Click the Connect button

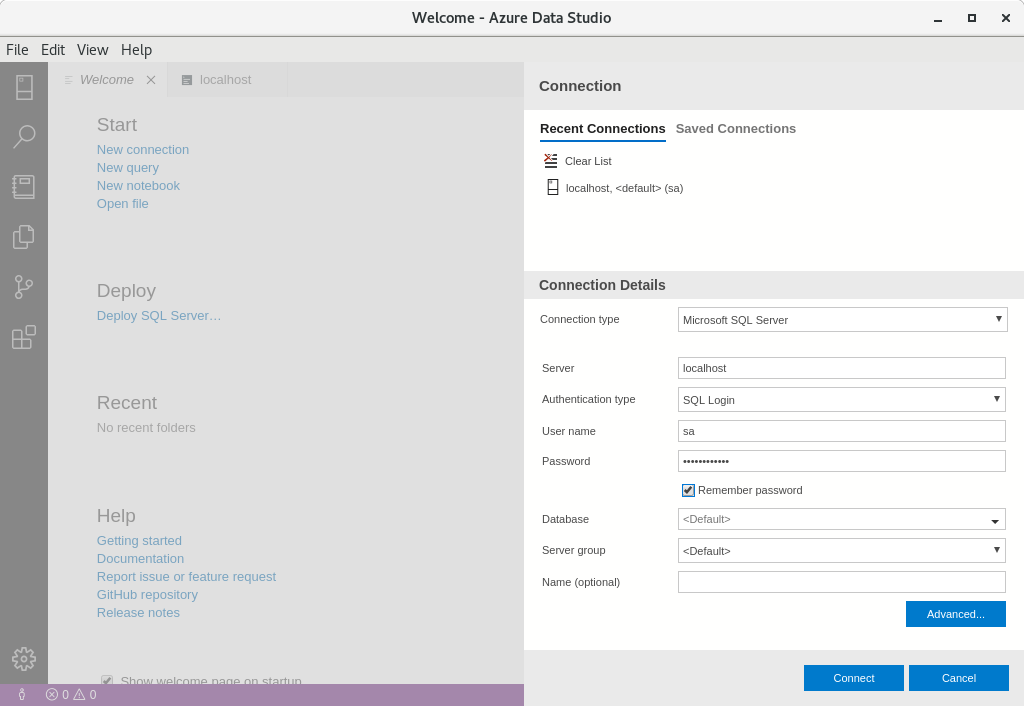coord(854,678)
